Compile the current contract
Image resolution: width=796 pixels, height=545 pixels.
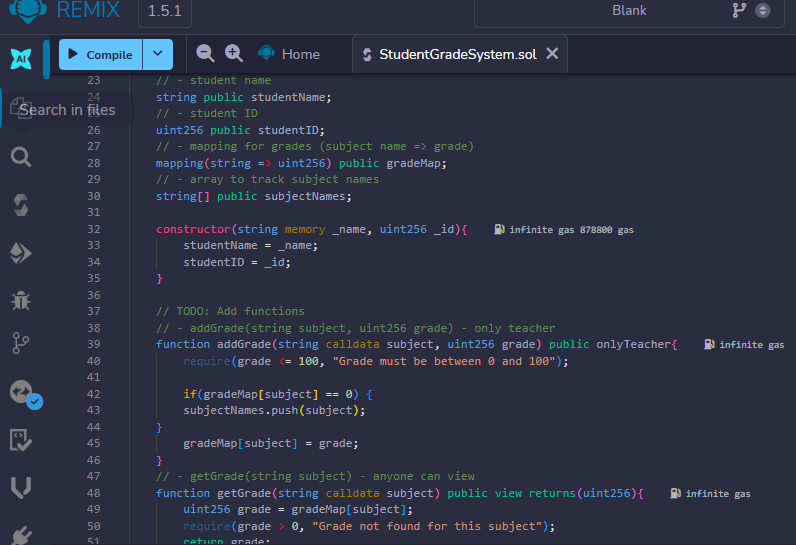click(x=101, y=54)
